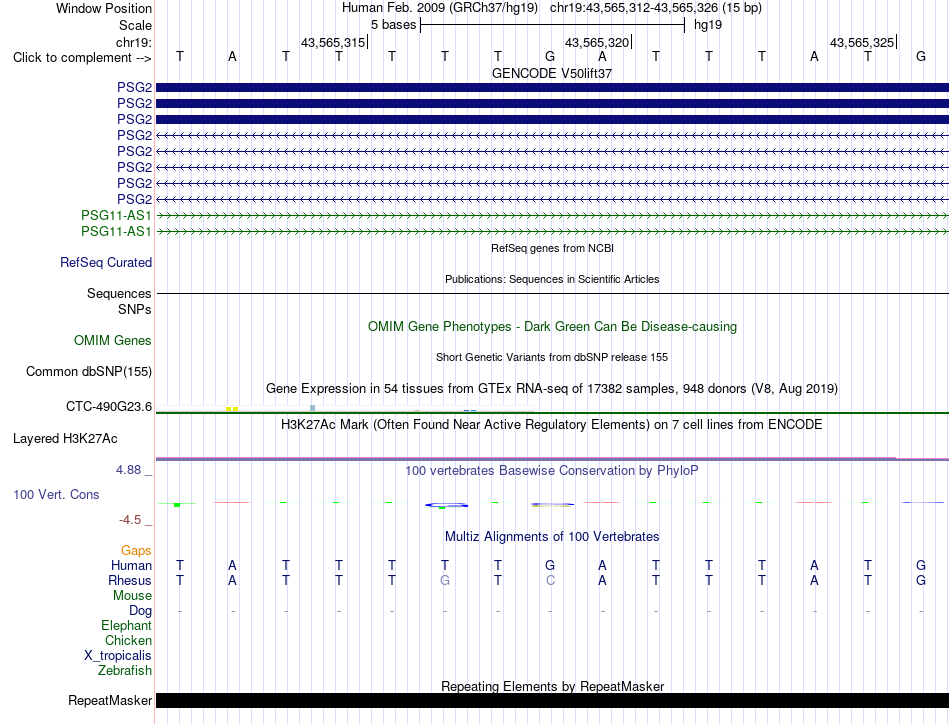Click the 'RefSeq genes from NCBI' title
Screen dimensions: 950x724
[x=552, y=248]
